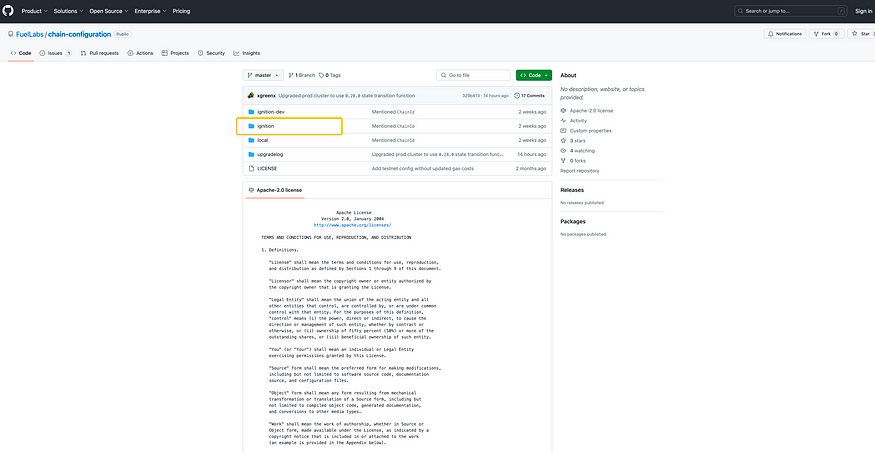875x453 pixels.
Task: Click the Notifications button
Action: 785,34
